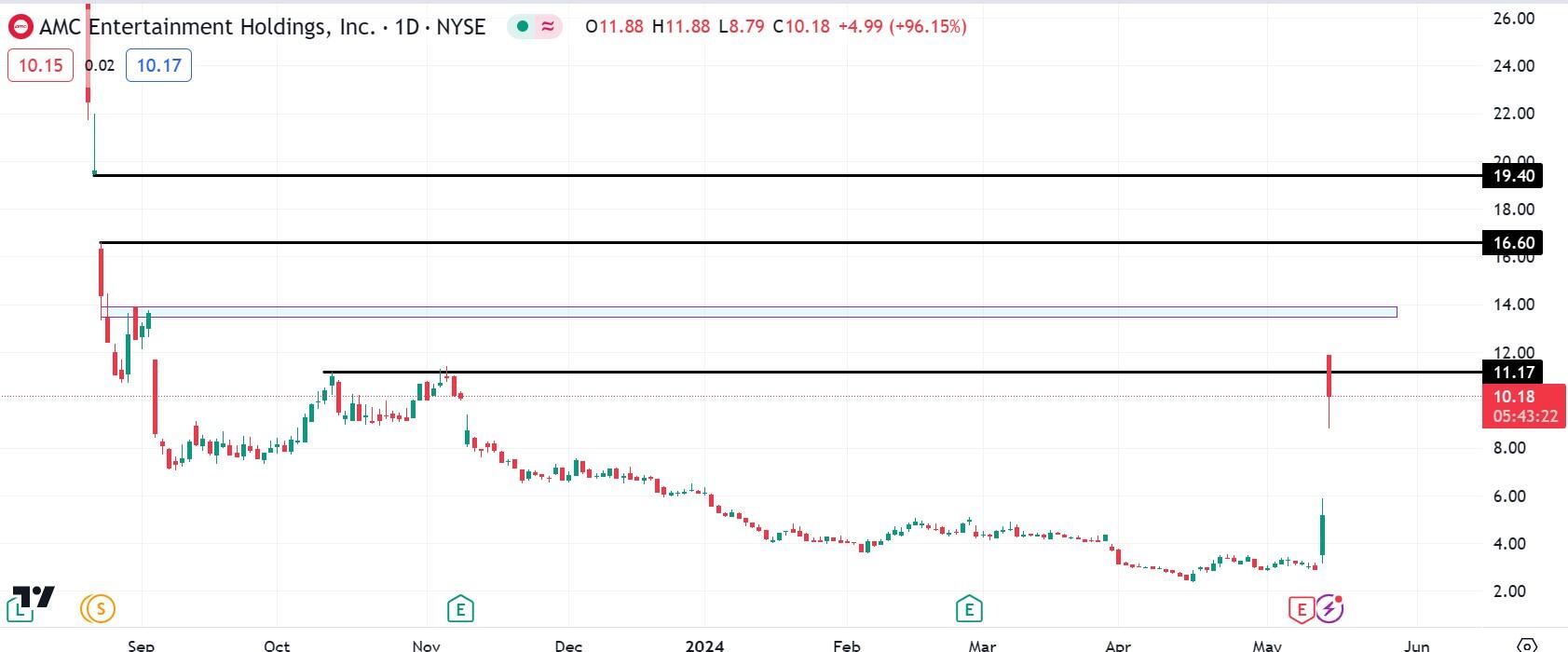Select the 11.17 horizontal line price label
Viewport: 1568px width, 652px height.
point(1512,373)
